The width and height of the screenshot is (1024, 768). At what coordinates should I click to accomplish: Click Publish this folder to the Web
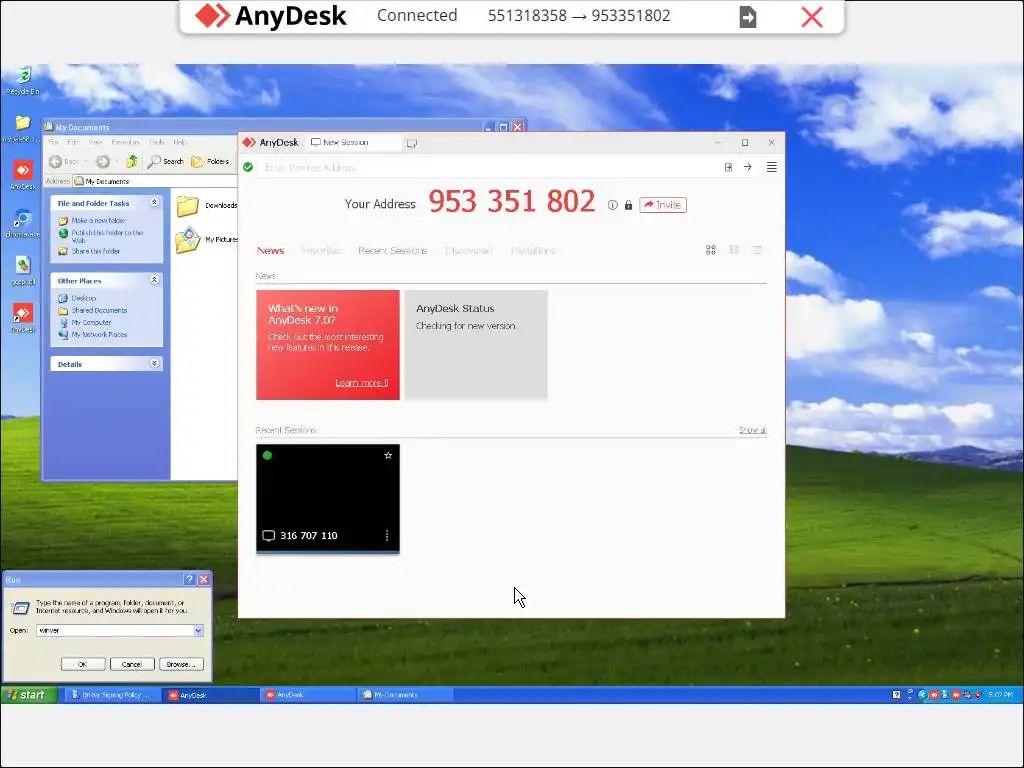point(101,236)
